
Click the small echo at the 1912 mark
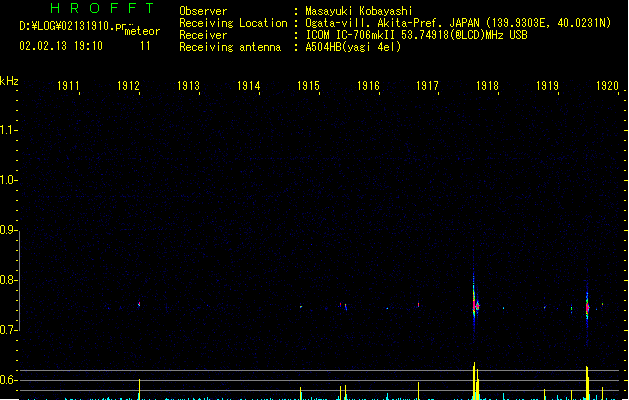139,304
